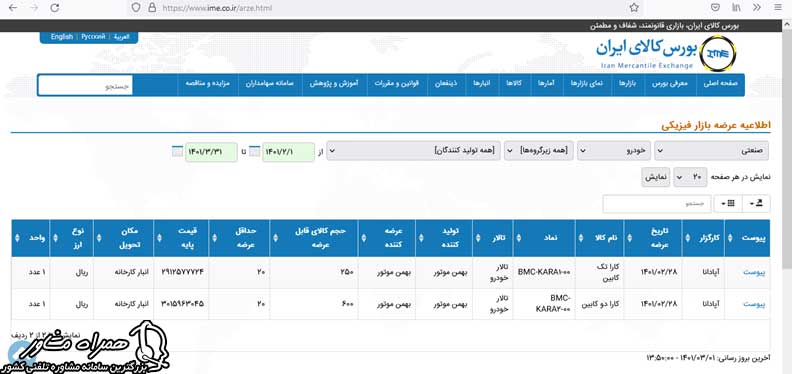Open the کالاها menu item
Viewport: 794px width, 374px height.
pos(514,84)
